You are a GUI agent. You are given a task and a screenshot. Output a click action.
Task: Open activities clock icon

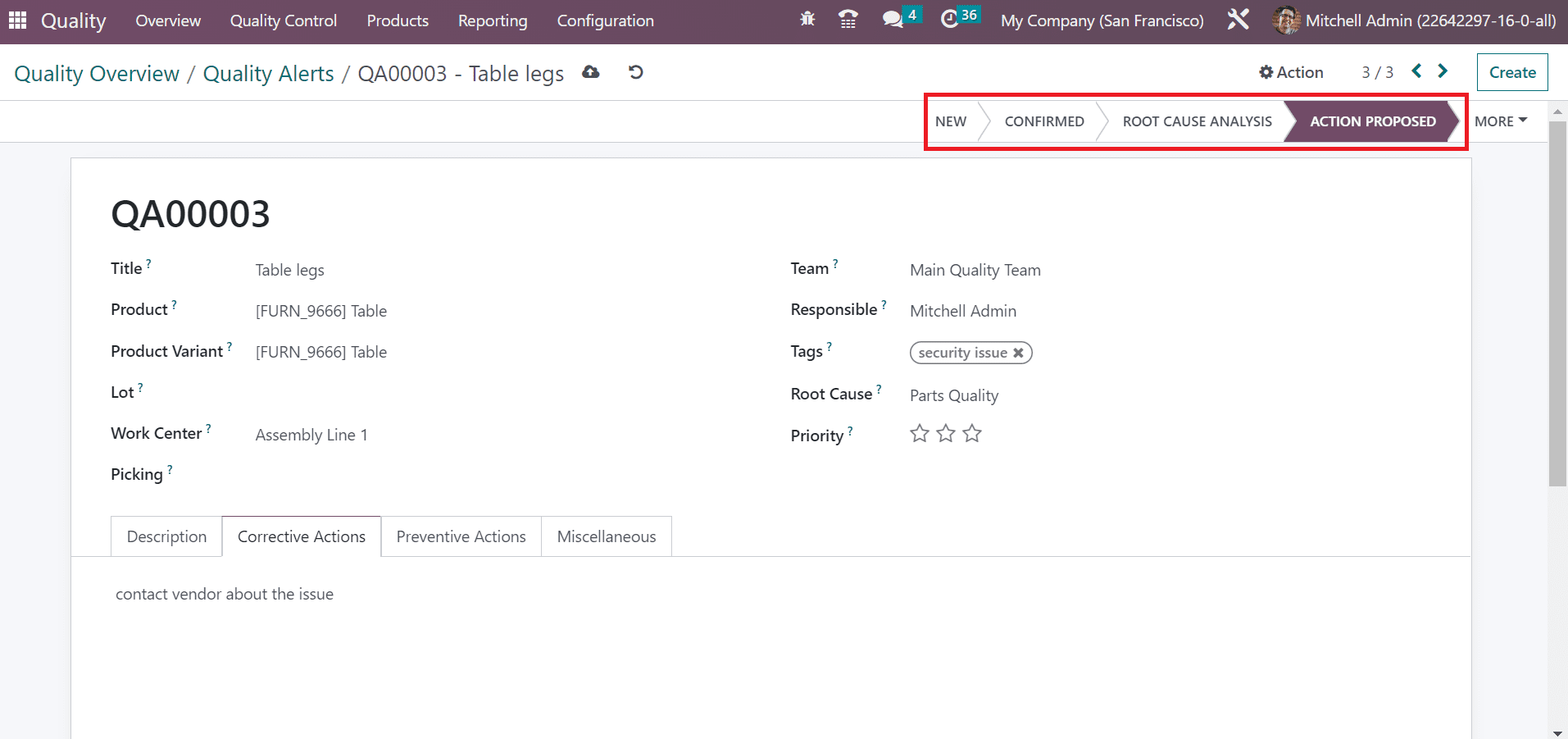(949, 19)
